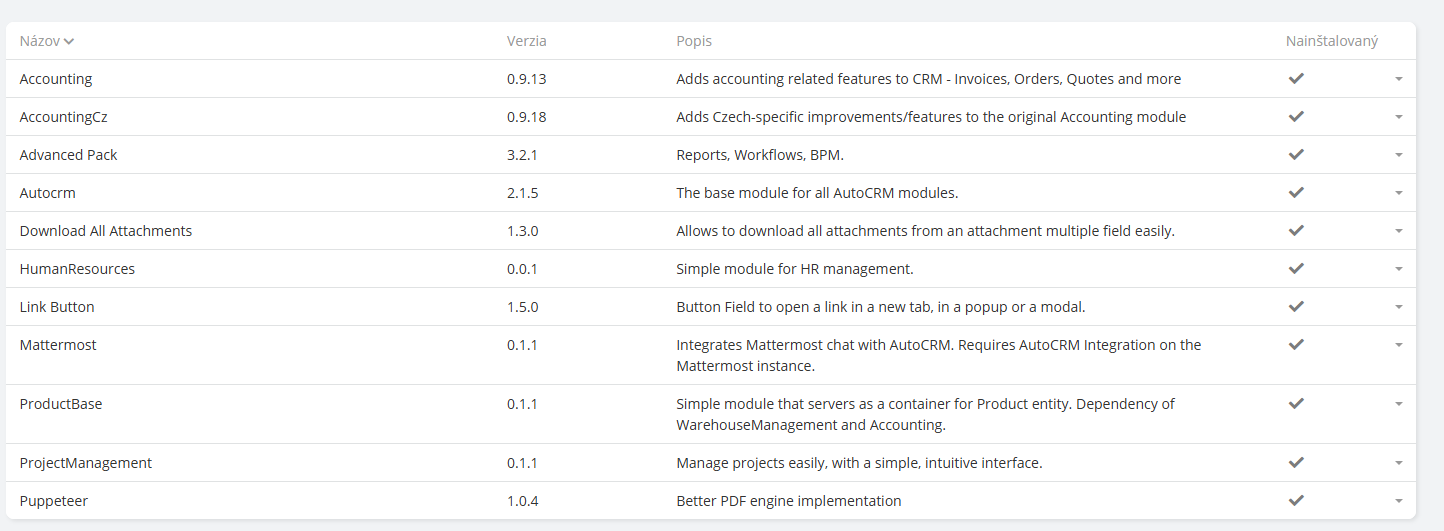Select the Puppeteer extension row name

54,501
